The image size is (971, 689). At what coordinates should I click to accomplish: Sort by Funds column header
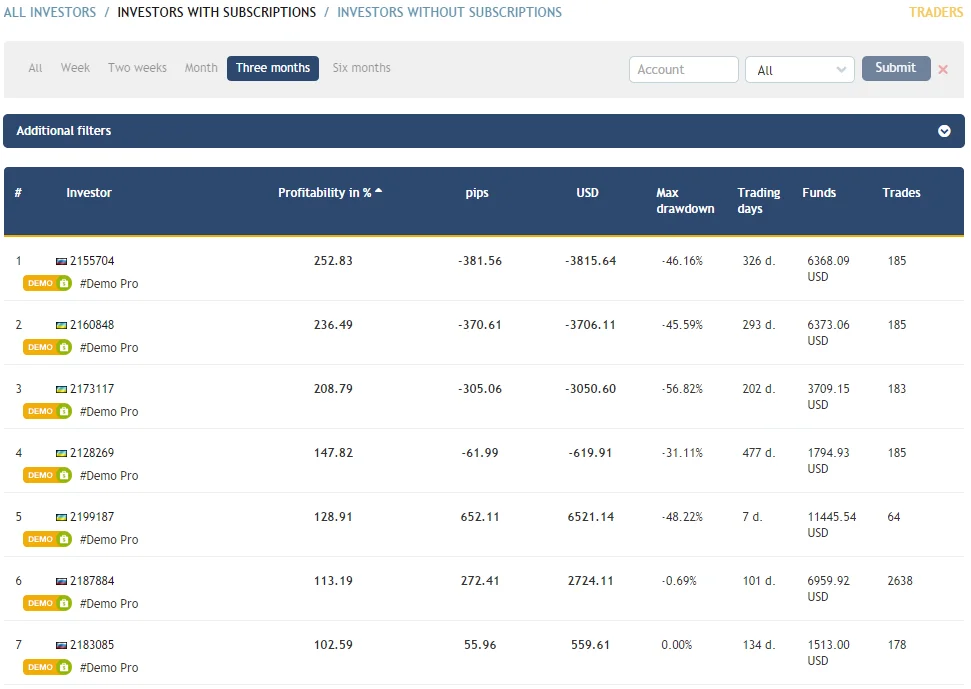[x=819, y=193]
